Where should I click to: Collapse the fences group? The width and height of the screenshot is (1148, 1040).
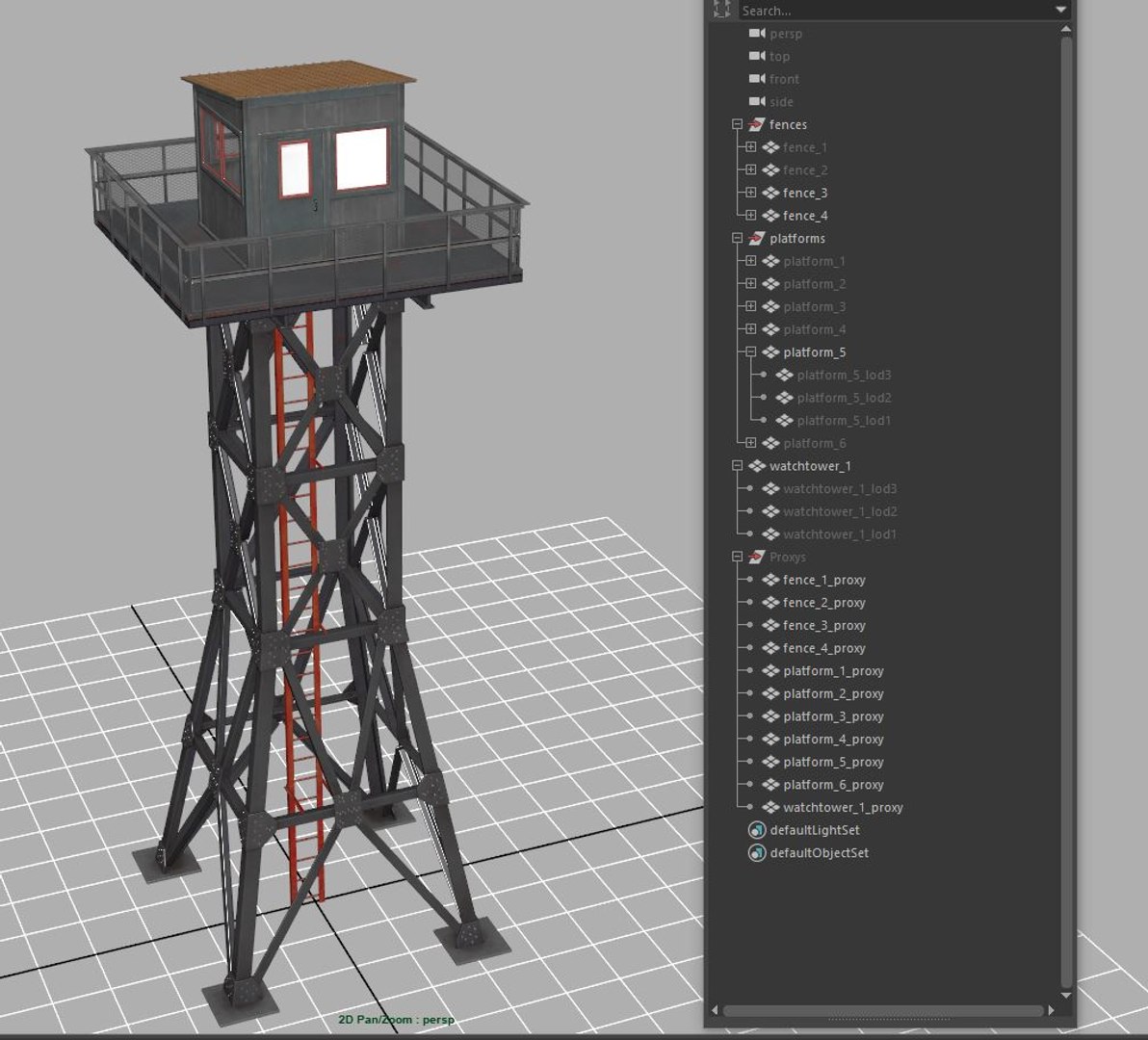[738, 124]
